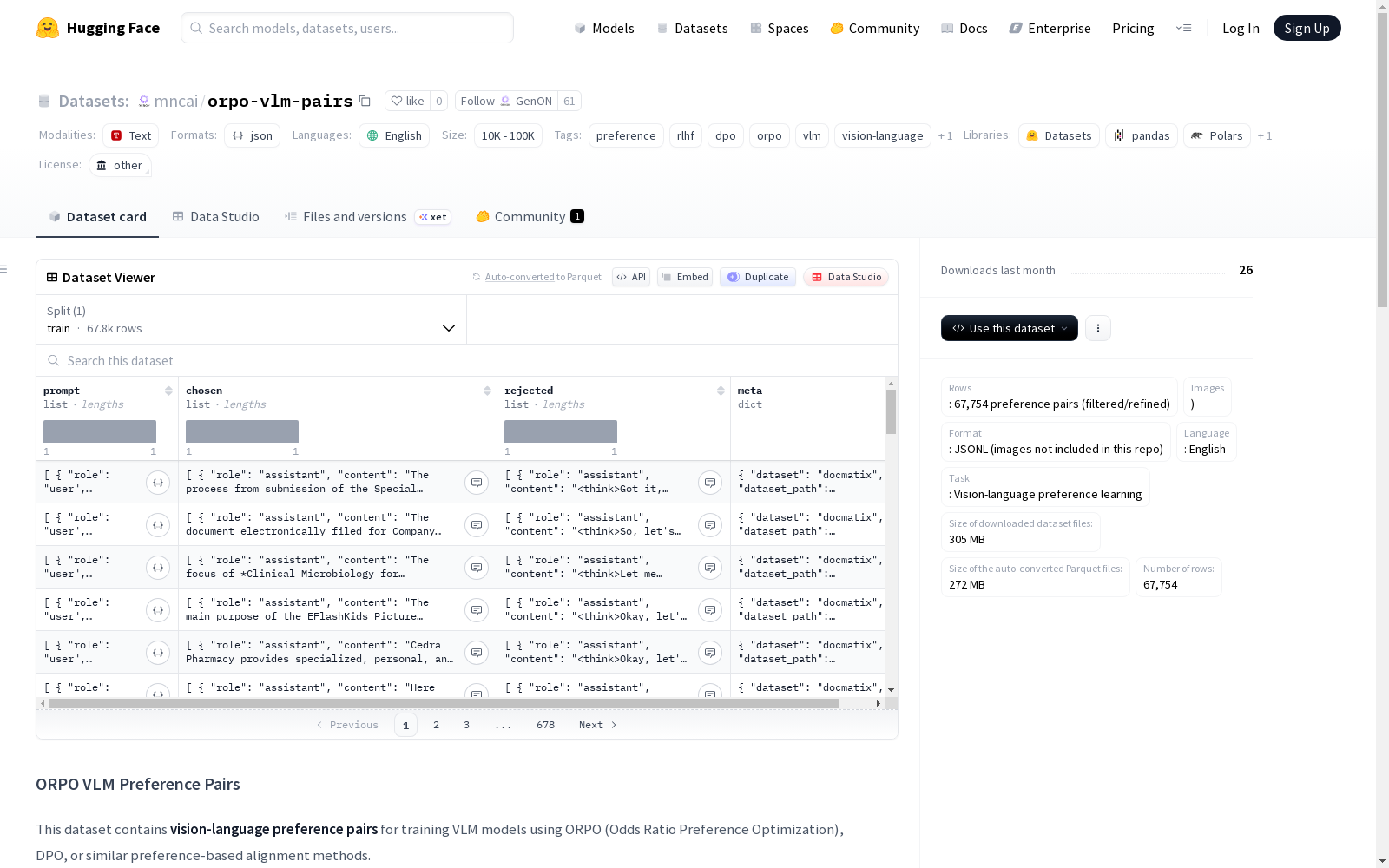Open chat view for '<think>Got it' rejected cell
Viewport: 1389px width, 868px height.
(710, 483)
